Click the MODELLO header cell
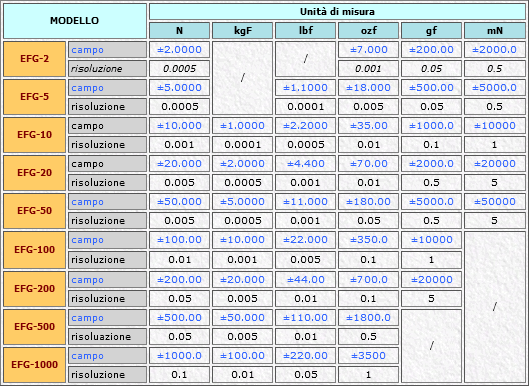The width and height of the screenshot is (529, 386). (x=75, y=21)
